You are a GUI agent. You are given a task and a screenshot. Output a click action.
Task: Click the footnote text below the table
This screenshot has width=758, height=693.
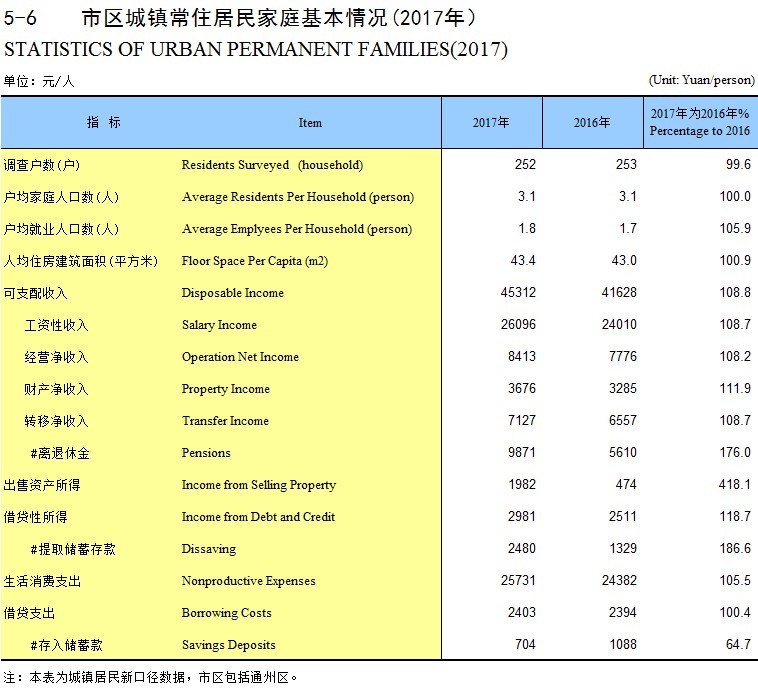[150, 677]
